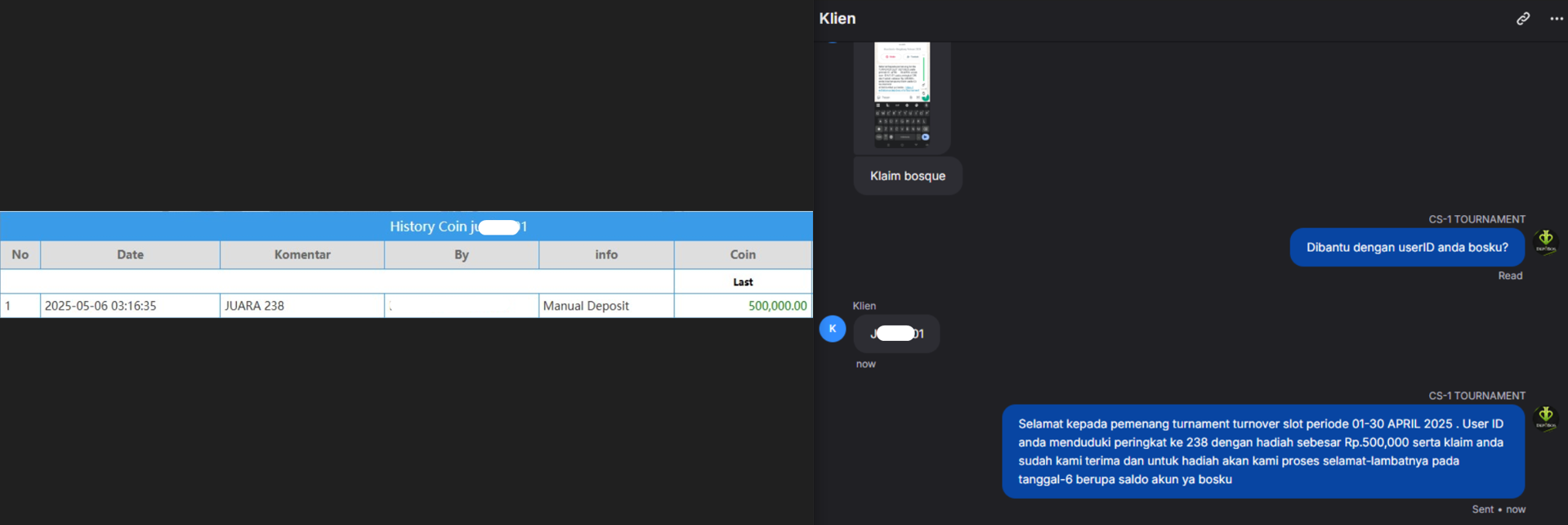Click the 'By' column header
Screen dimensions: 1568x525
[x=462, y=254]
